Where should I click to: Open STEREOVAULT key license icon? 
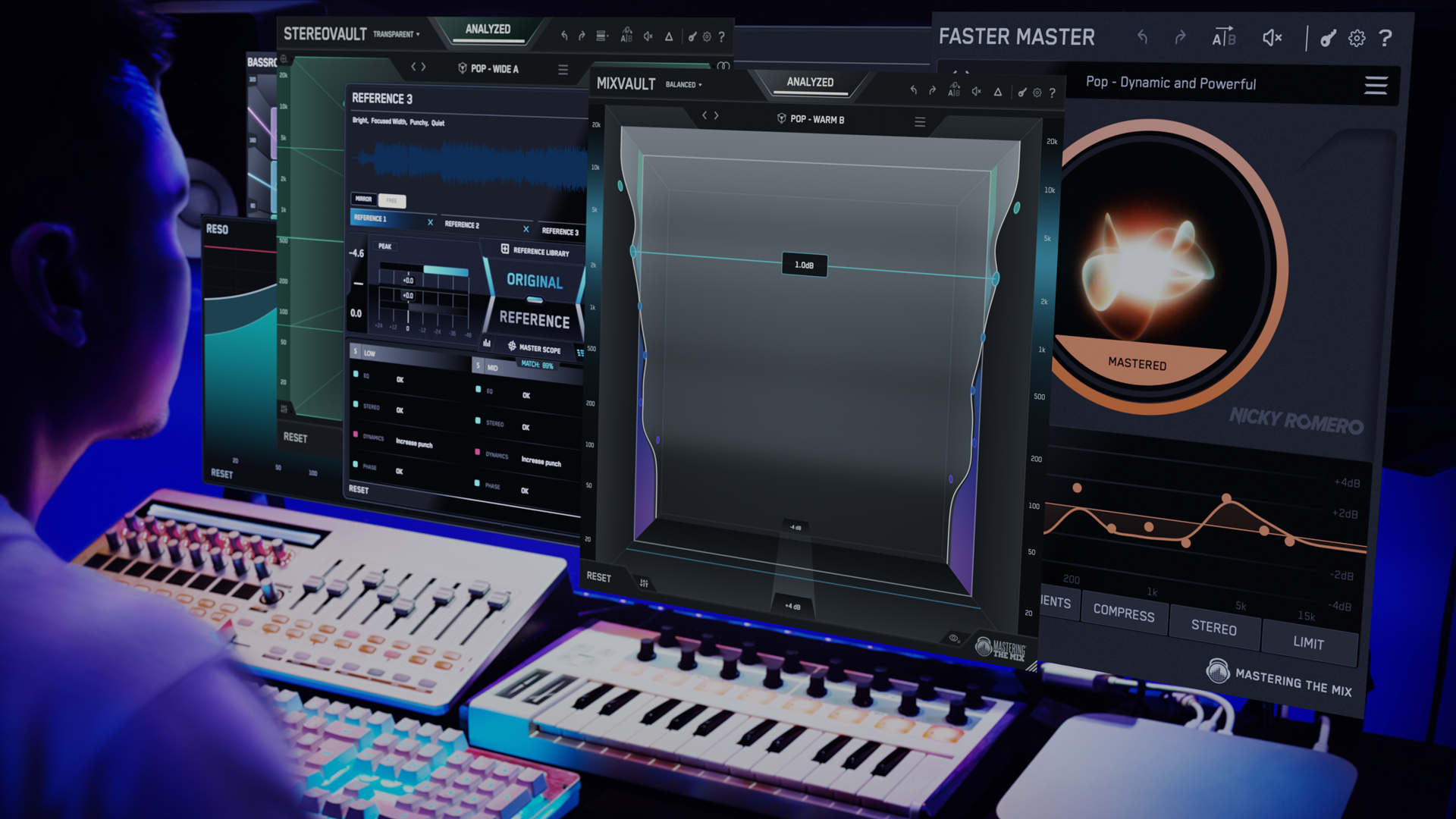692,36
